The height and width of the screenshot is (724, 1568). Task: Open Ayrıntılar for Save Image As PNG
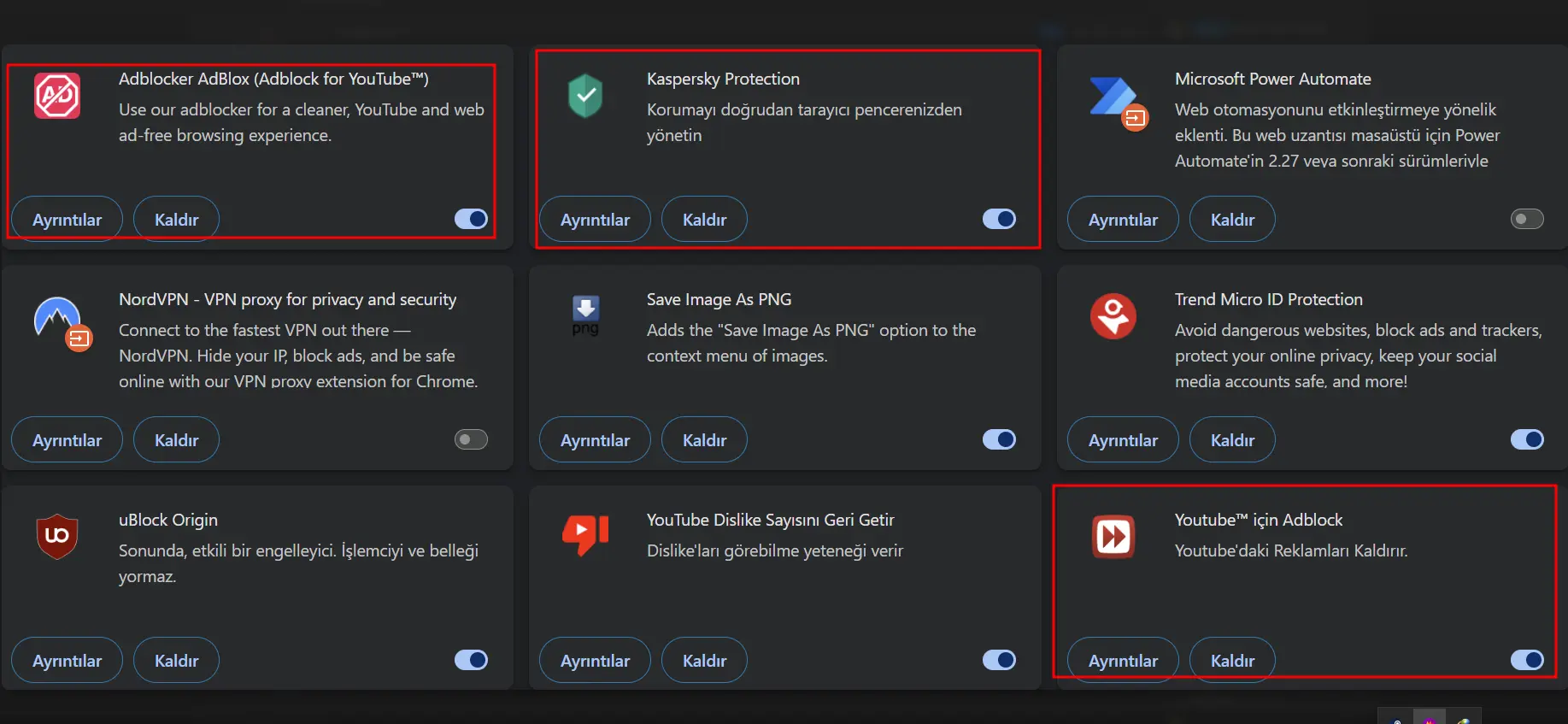[595, 440]
